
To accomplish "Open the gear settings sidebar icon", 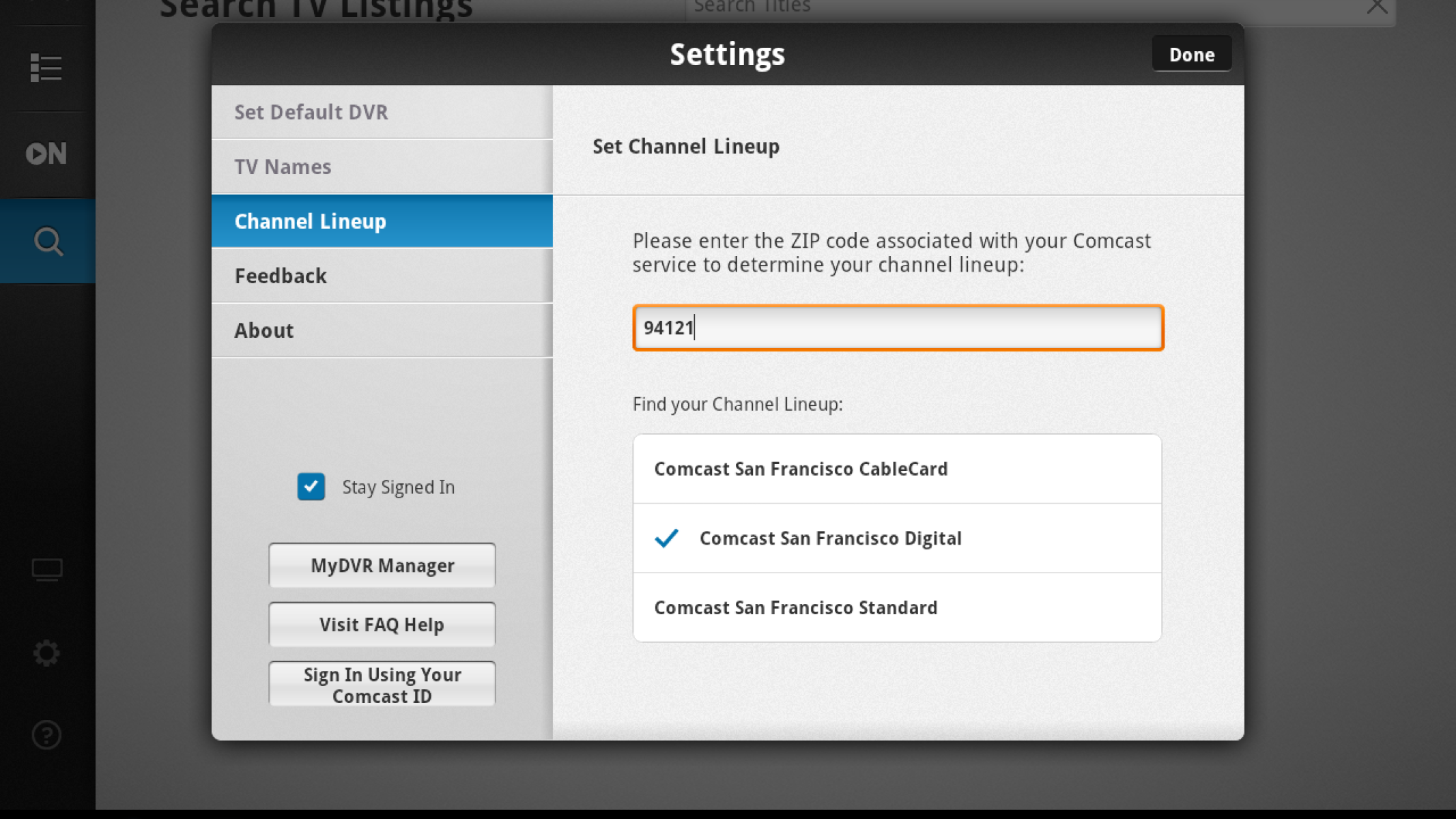I will coord(46,653).
